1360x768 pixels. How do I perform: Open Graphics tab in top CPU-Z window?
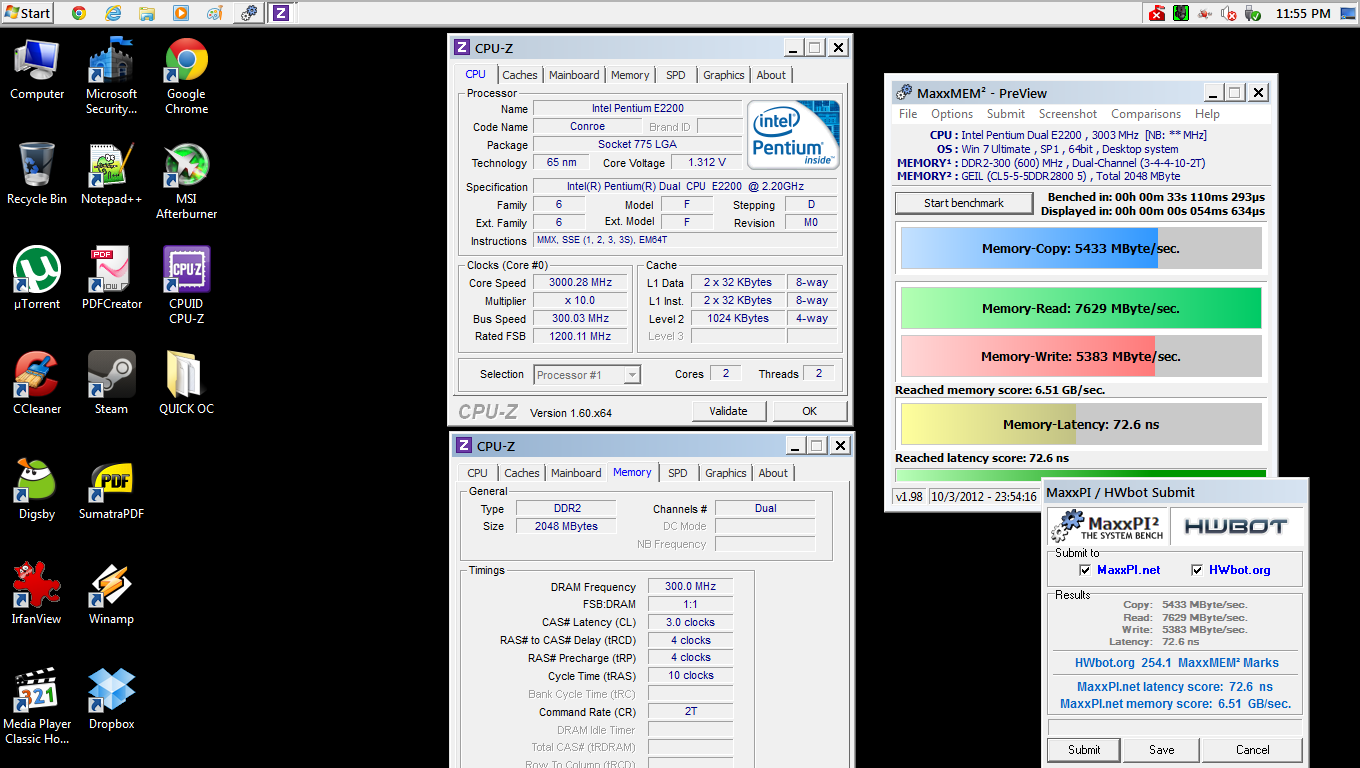(x=724, y=75)
